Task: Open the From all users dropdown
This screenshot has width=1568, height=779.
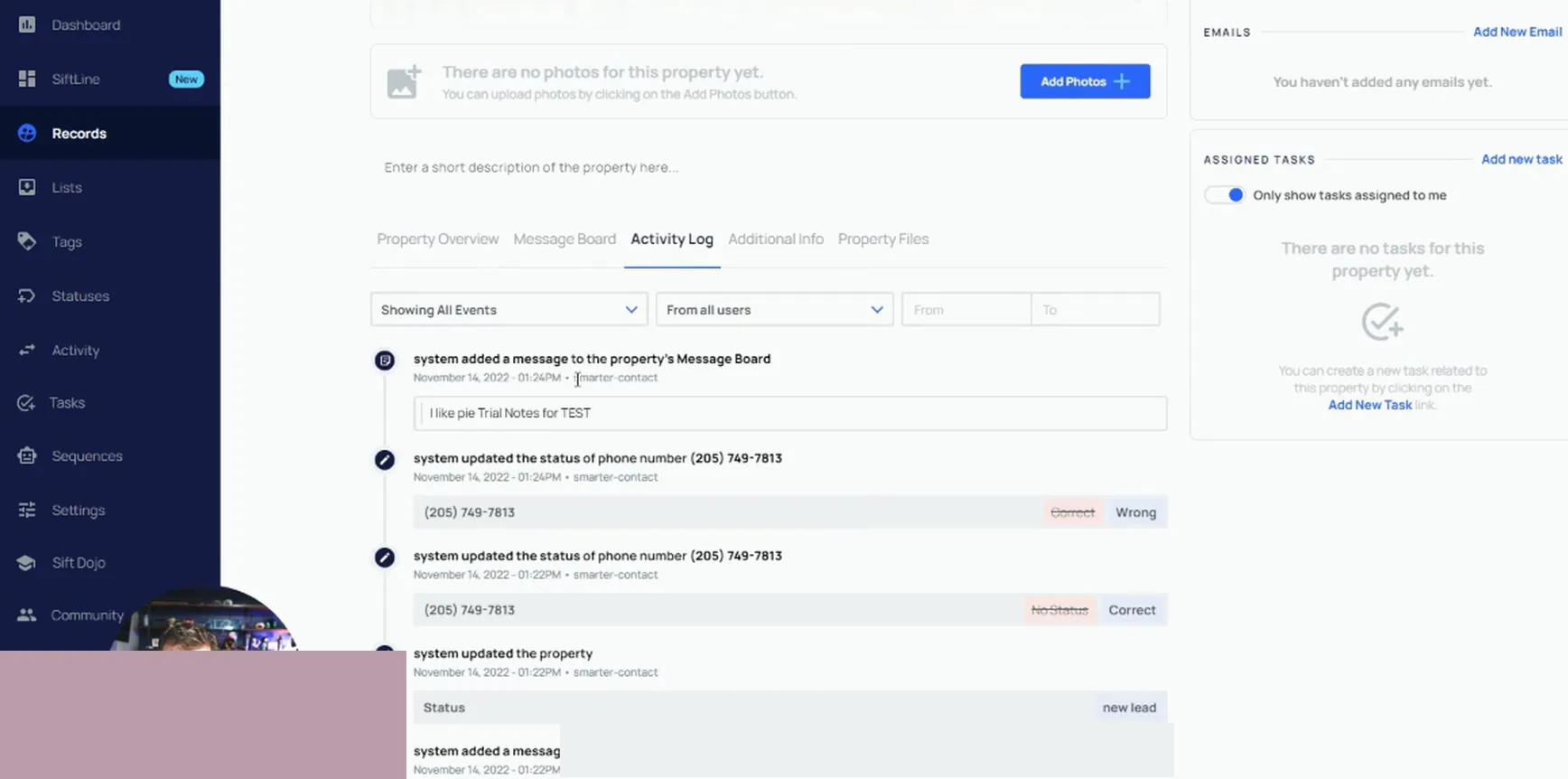Action: tap(775, 309)
